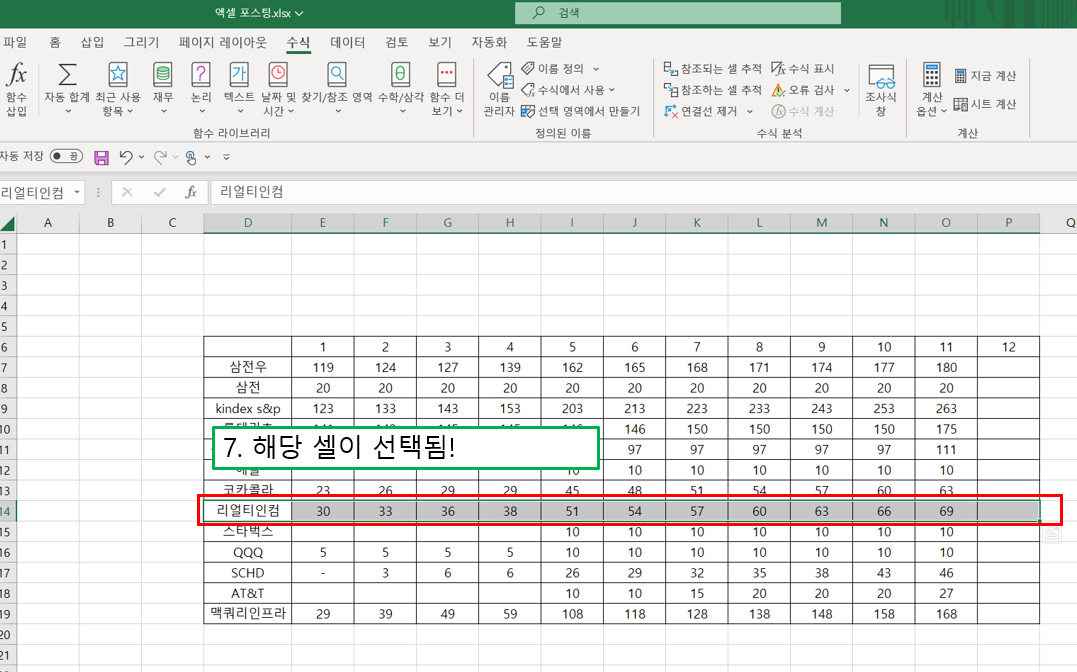Open the Logical functions icon
This screenshot has width=1077, height=672.
point(201,74)
